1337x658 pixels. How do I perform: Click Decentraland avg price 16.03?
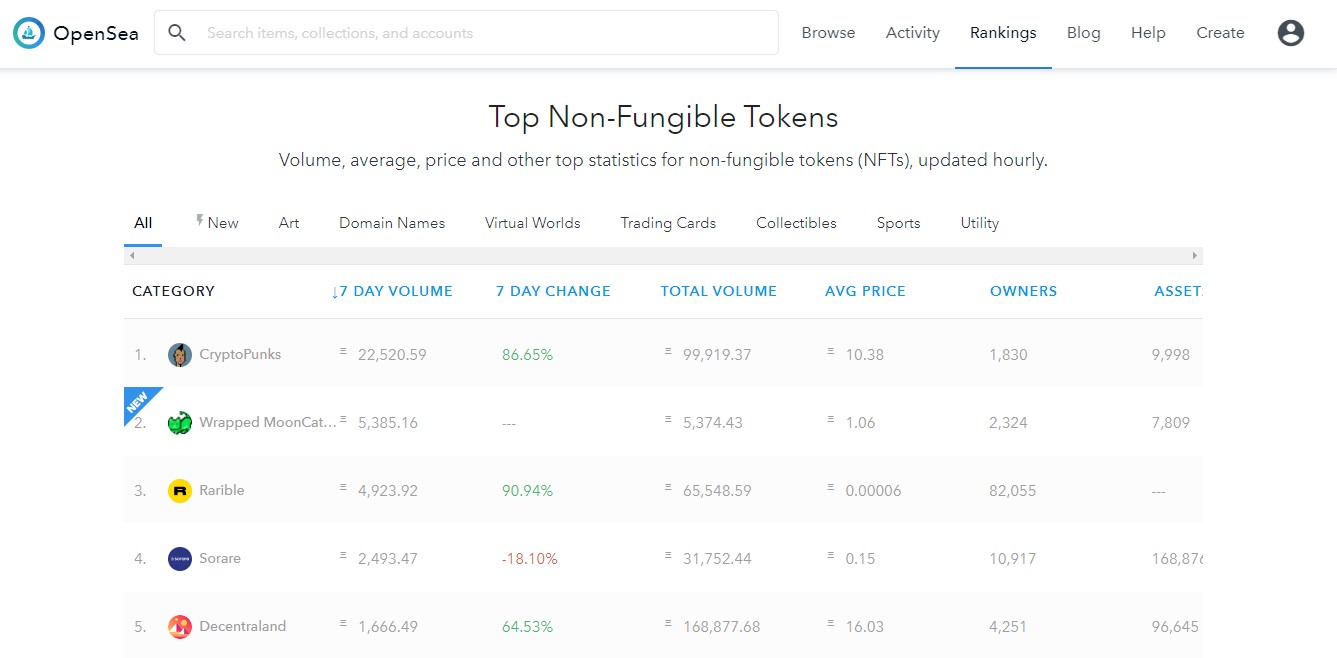click(865, 627)
